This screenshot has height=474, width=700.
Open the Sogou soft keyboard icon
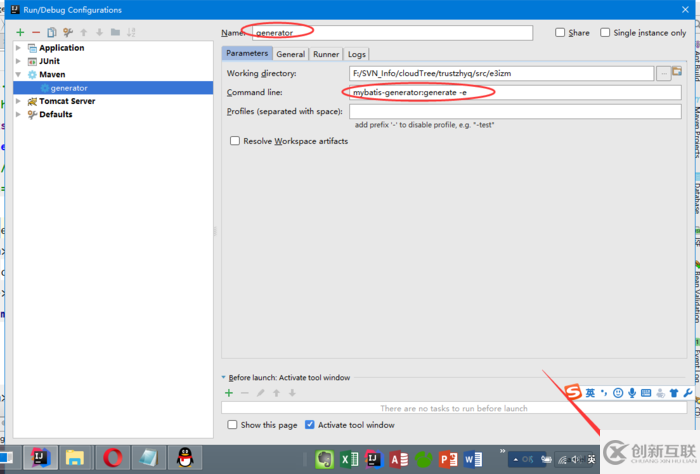(646, 393)
